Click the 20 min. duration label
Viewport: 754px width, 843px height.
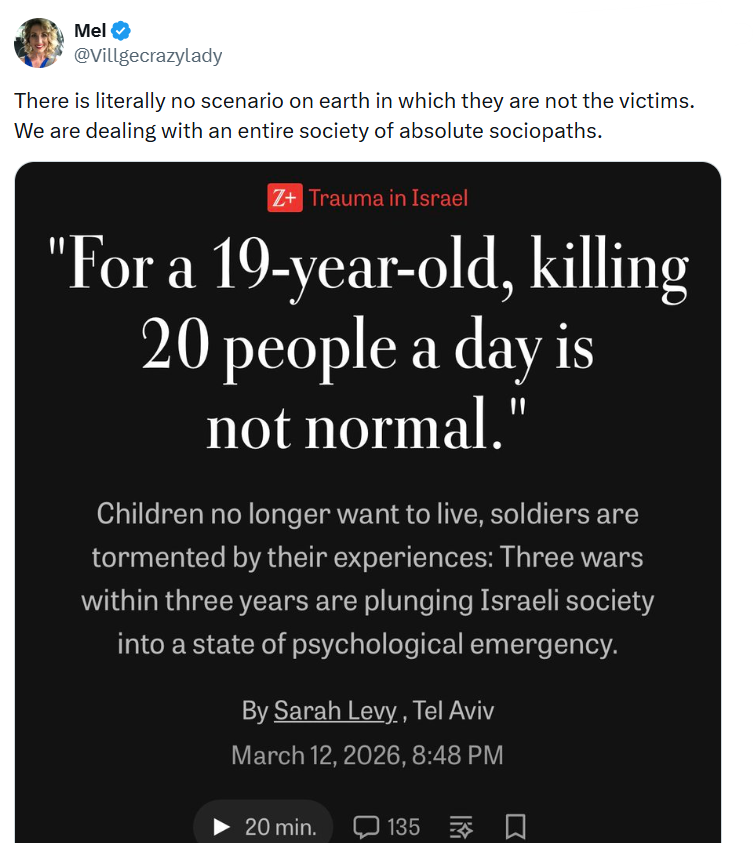(281, 827)
